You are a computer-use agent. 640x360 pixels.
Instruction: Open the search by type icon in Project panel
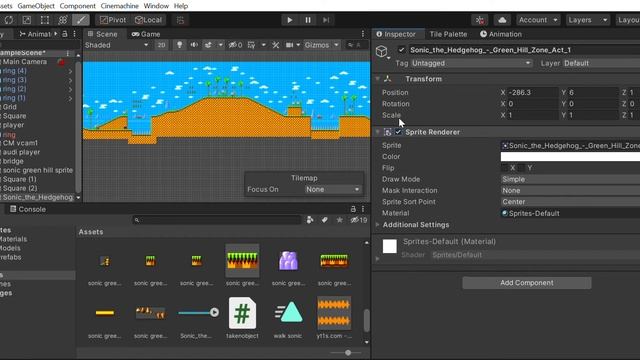click(x=310, y=220)
